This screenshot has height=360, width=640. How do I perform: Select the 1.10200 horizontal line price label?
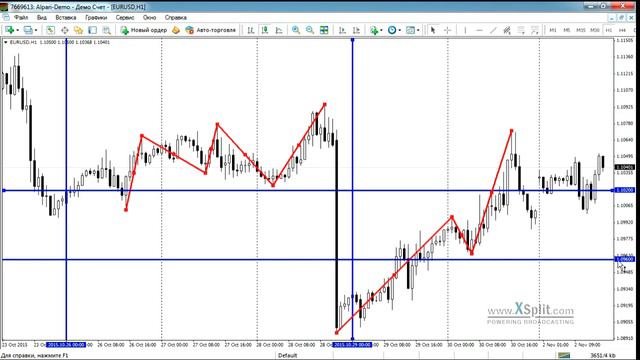pyautogui.click(x=624, y=190)
